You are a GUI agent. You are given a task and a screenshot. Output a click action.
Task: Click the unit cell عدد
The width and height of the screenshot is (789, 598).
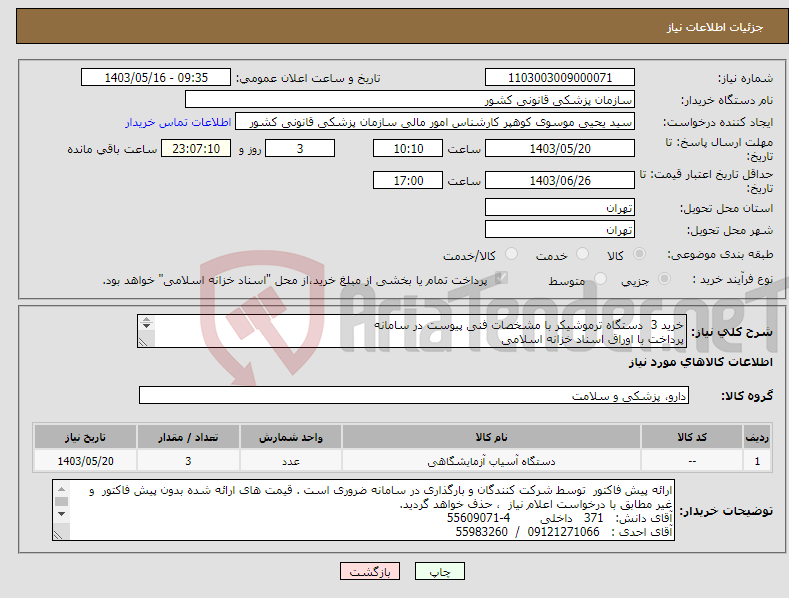(x=290, y=461)
